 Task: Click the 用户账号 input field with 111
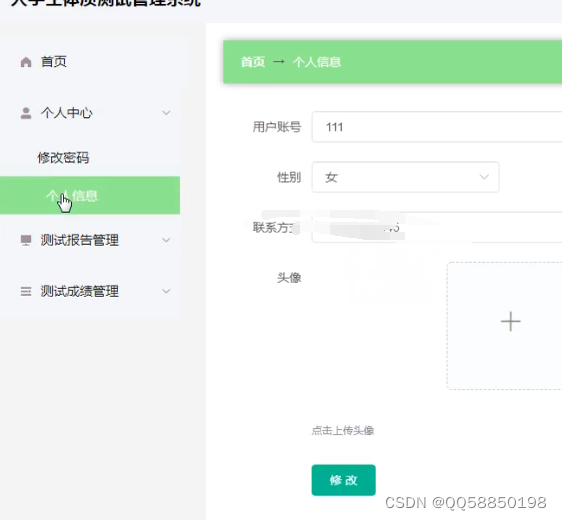[437, 127]
